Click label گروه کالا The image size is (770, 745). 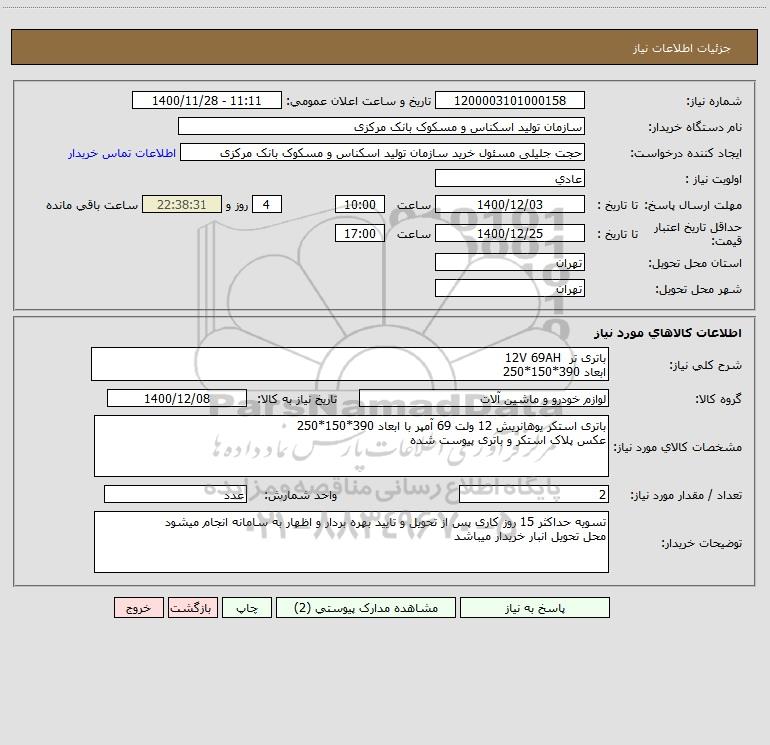[x=718, y=399]
